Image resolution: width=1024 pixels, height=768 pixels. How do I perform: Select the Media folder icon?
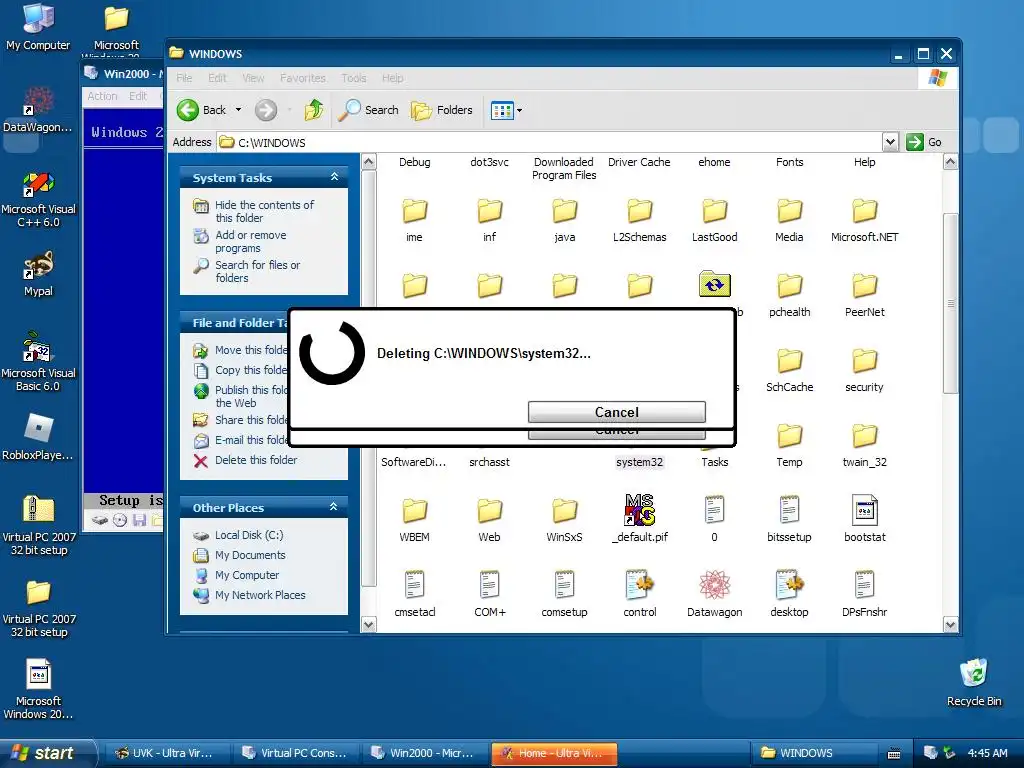[x=789, y=211]
